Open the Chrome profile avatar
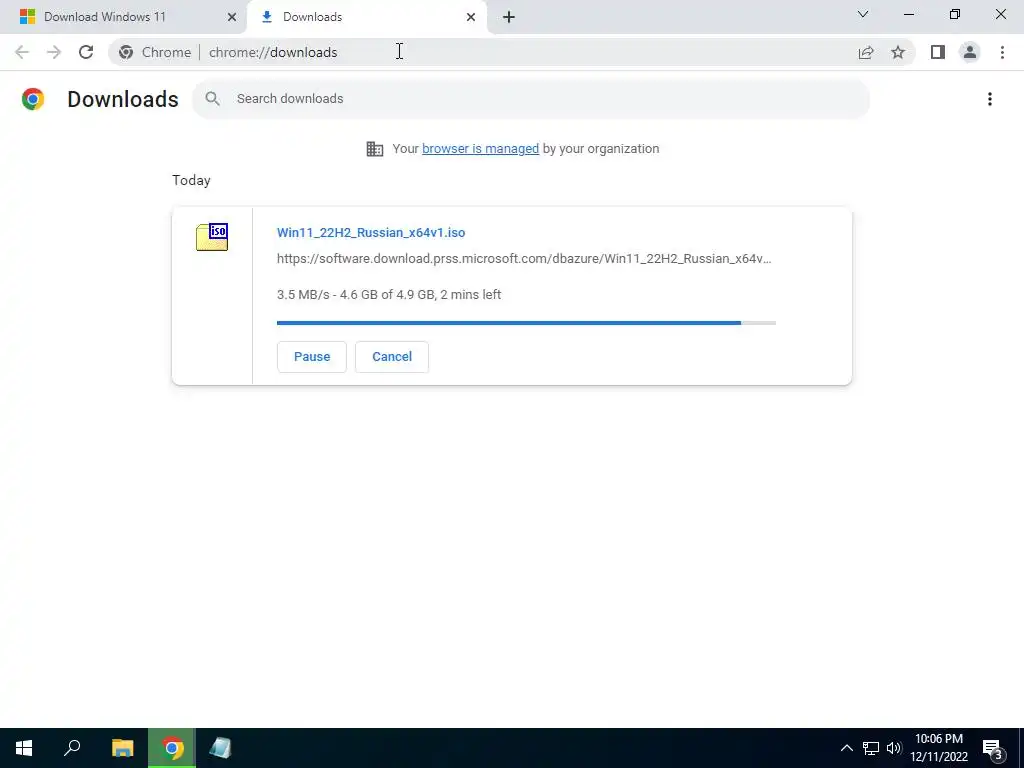This screenshot has width=1024, height=768. 970,52
